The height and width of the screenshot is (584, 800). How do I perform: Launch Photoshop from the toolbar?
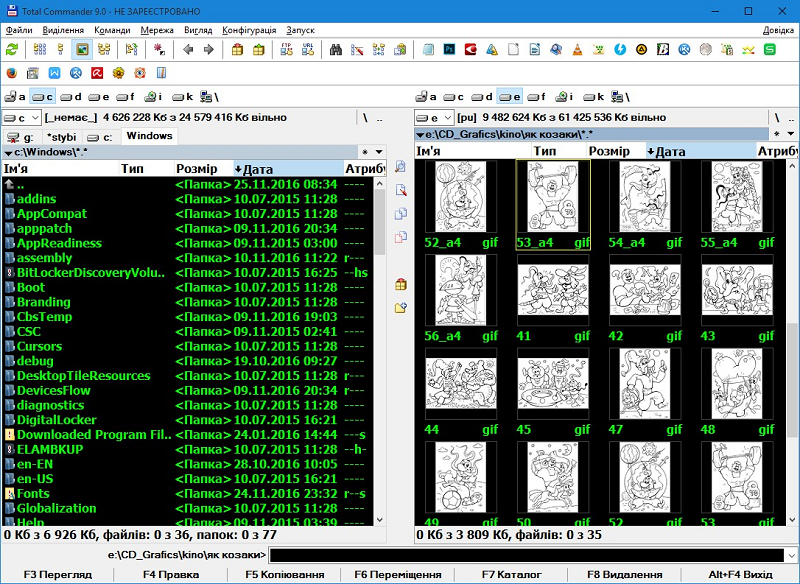450,49
